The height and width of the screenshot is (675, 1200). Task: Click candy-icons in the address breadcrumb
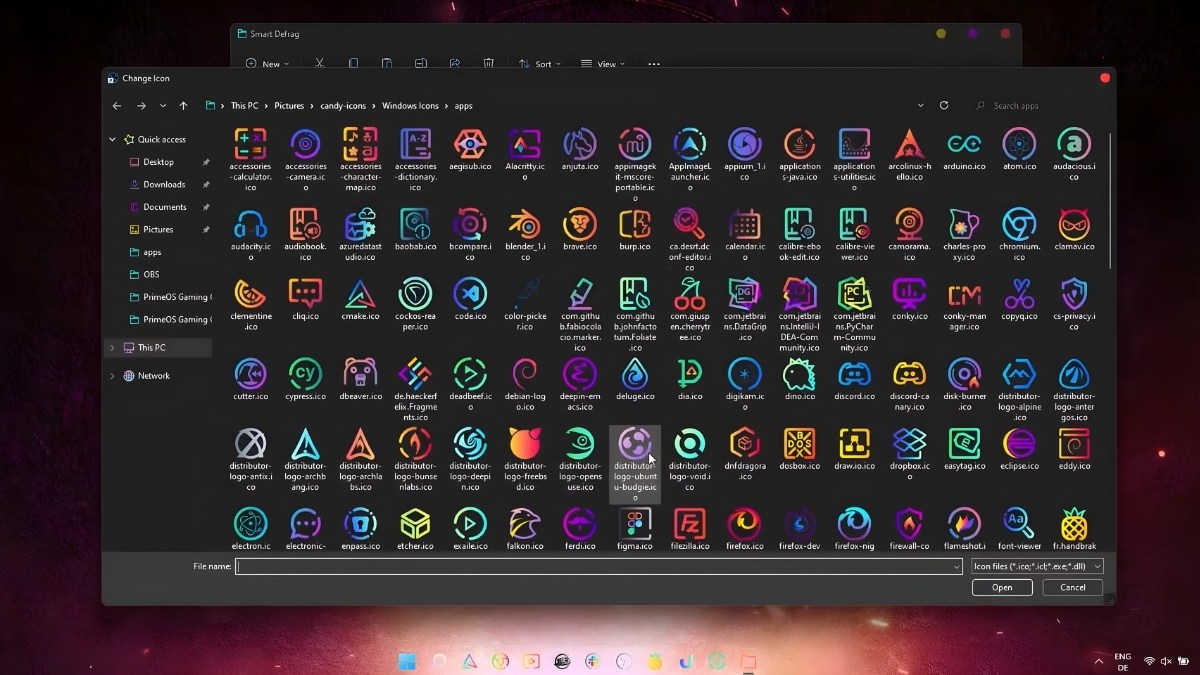pyautogui.click(x=343, y=106)
